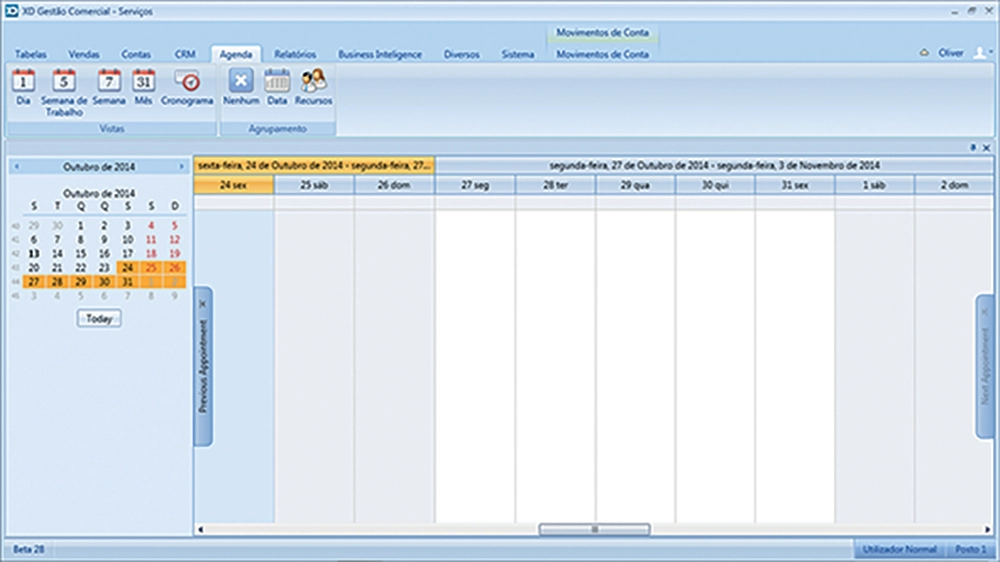
Task: Group agenda by Data
Action: 277,87
